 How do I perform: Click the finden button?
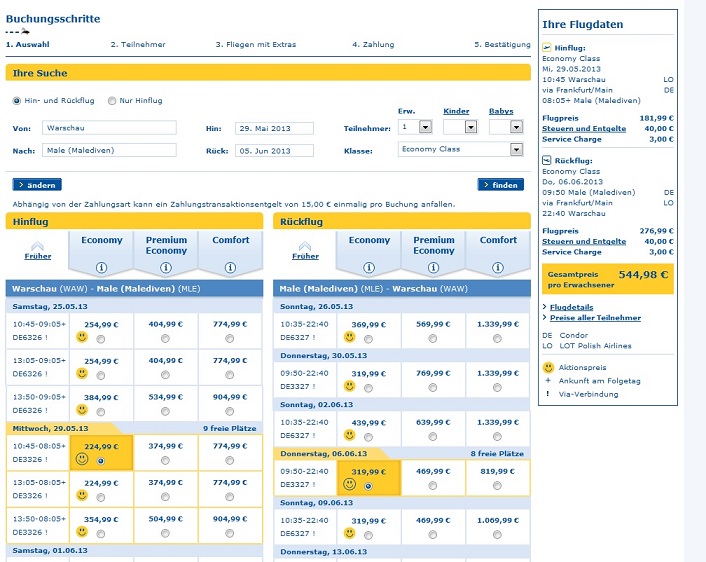click(501, 185)
